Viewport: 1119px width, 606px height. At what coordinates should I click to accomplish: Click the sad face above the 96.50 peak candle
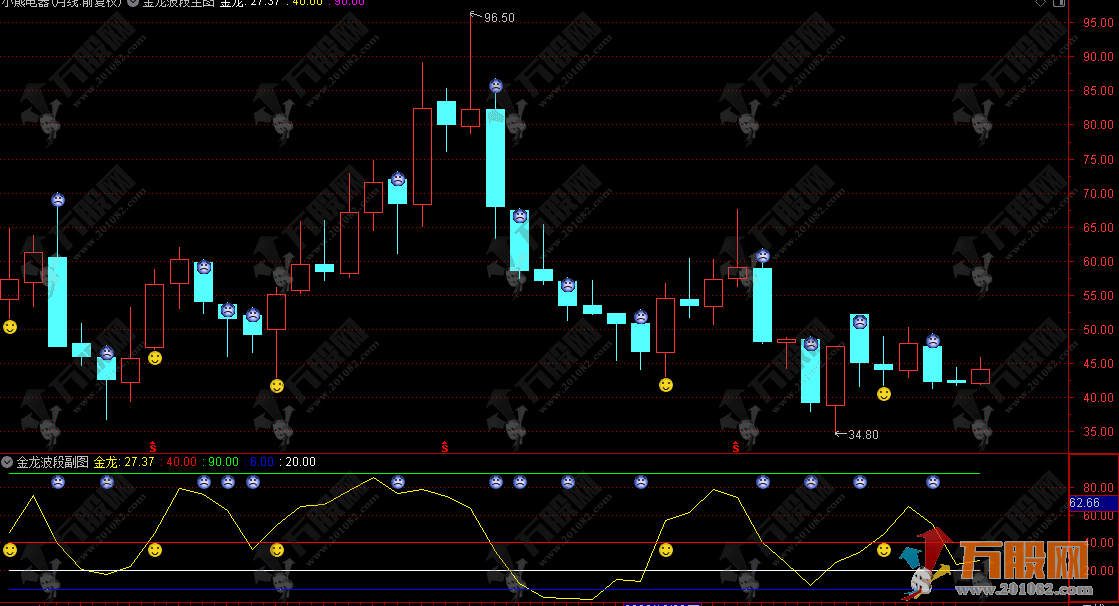pyautogui.click(x=496, y=86)
